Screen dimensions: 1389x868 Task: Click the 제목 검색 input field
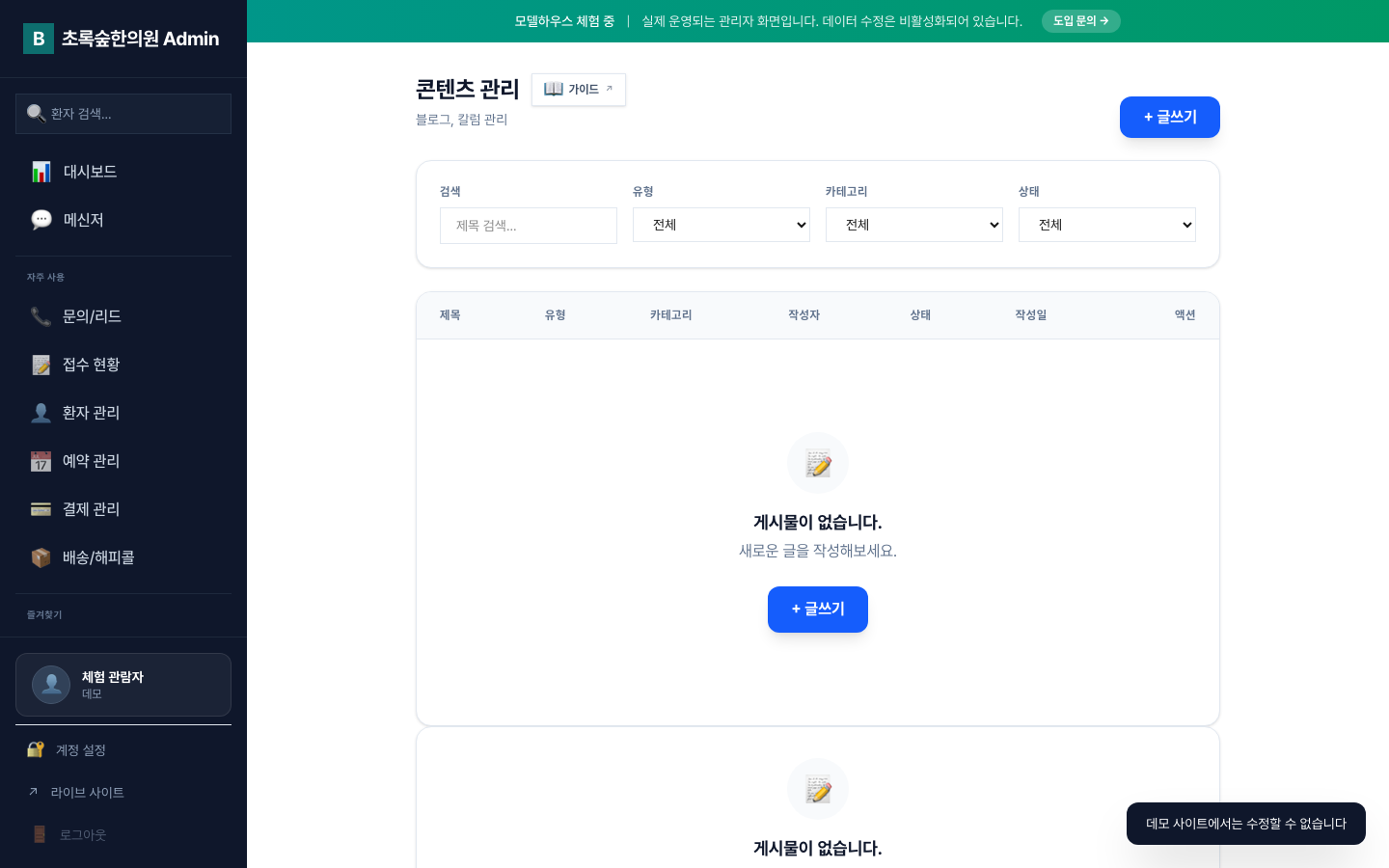click(x=529, y=226)
